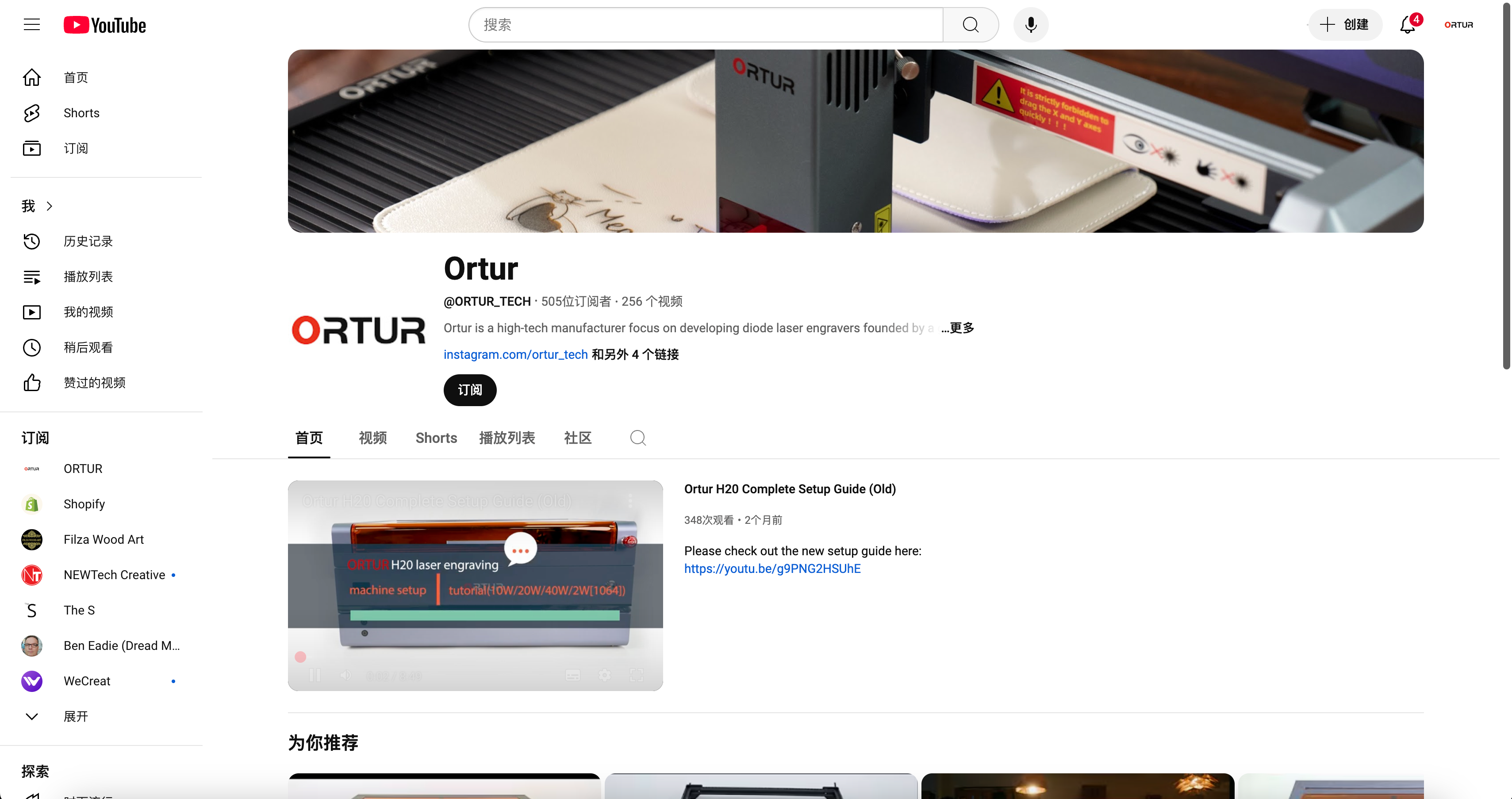1512x799 pixels.
Task: Switch to the 首页 channel tab
Action: coord(309,438)
